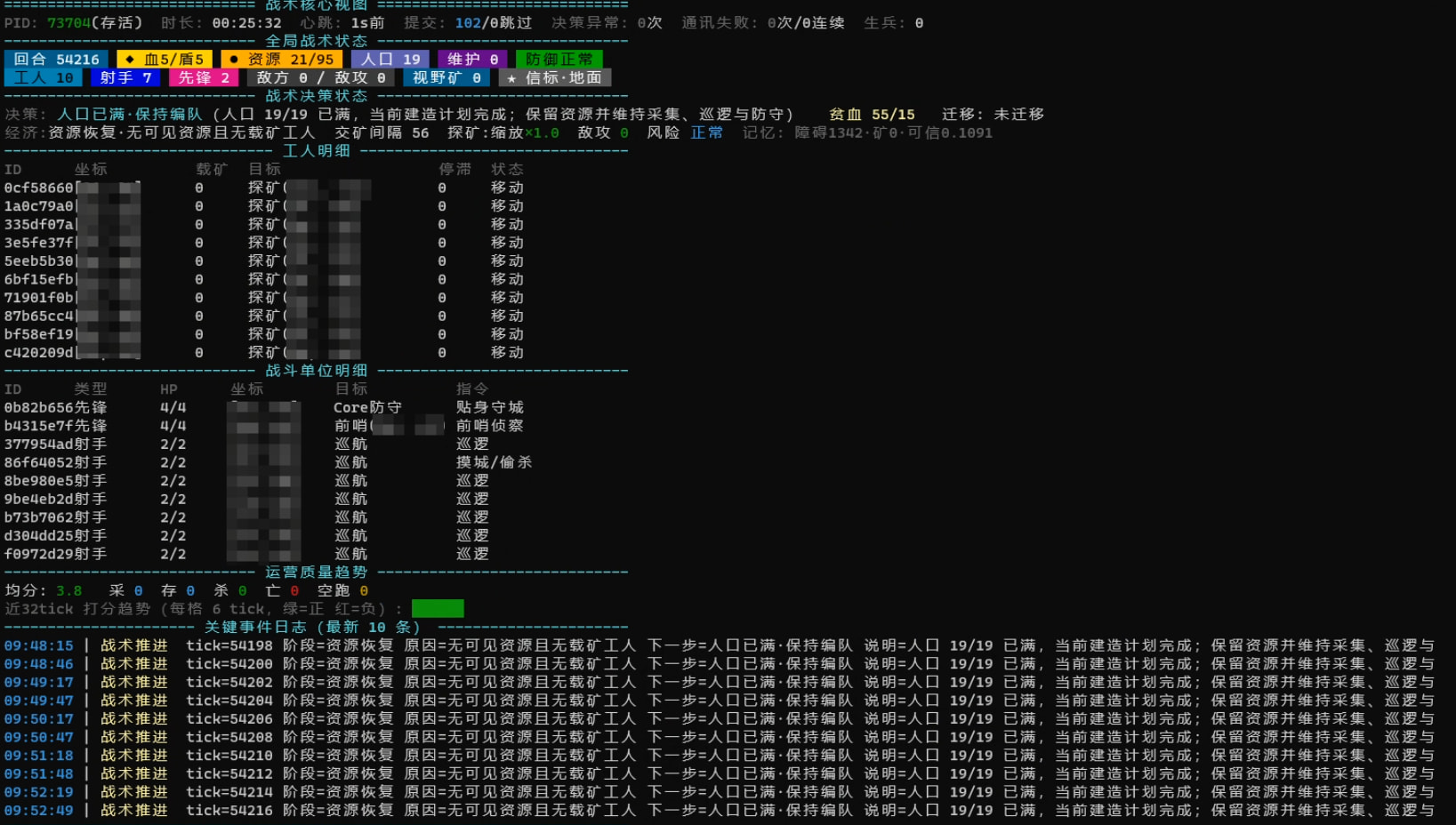Select the 血5/盾5 yellow badge
Image resolution: width=1456 pixels, height=825 pixels.
pos(165,60)
